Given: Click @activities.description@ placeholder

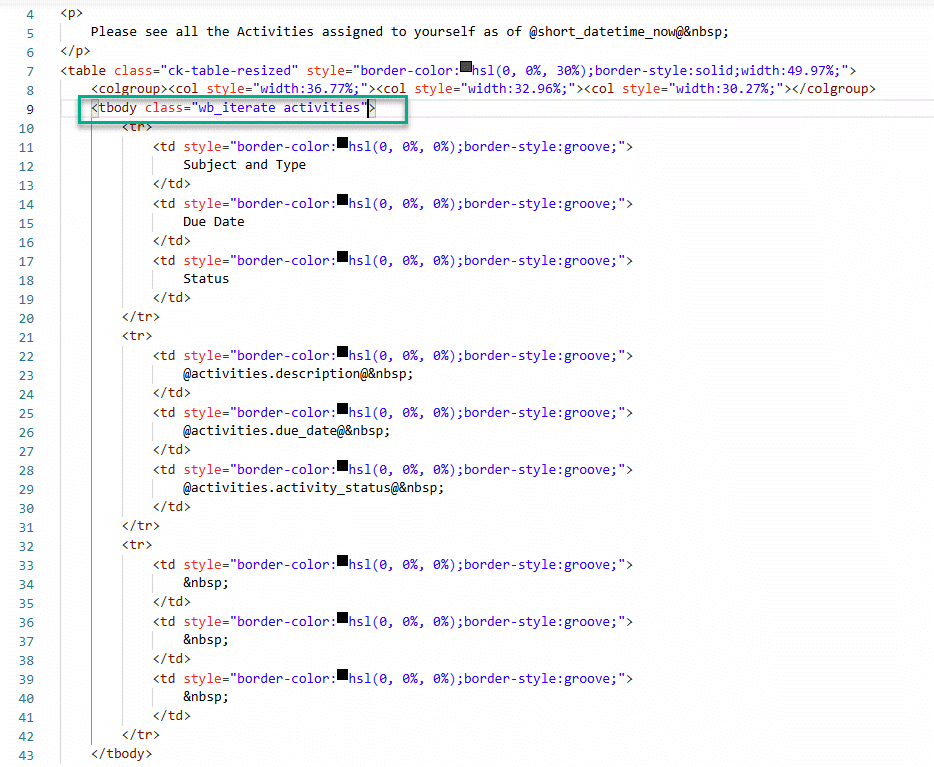Looking at the screenshot, I should (x=275, y=374).
